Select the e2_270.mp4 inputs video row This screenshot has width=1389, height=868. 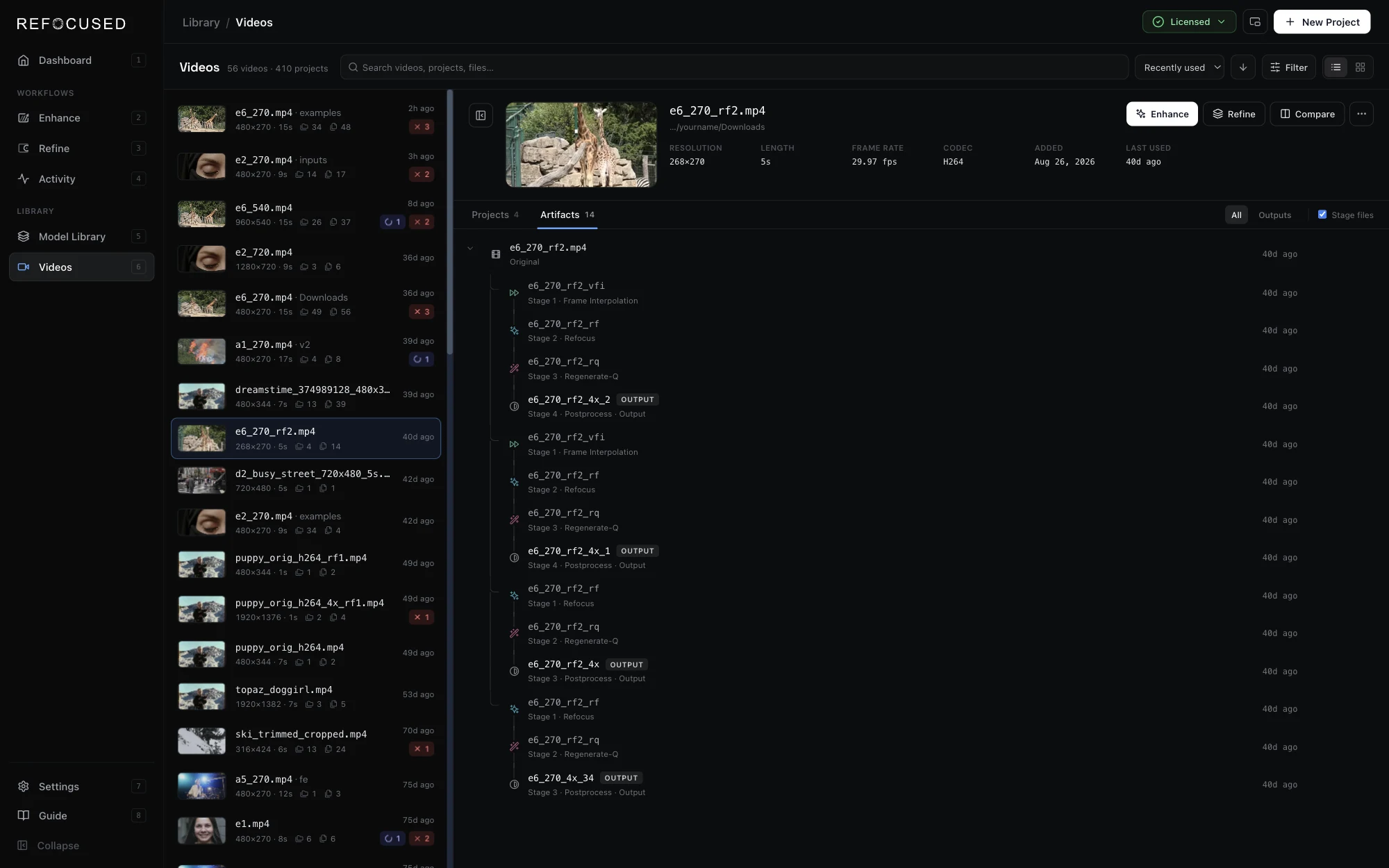tap(306, 167)
